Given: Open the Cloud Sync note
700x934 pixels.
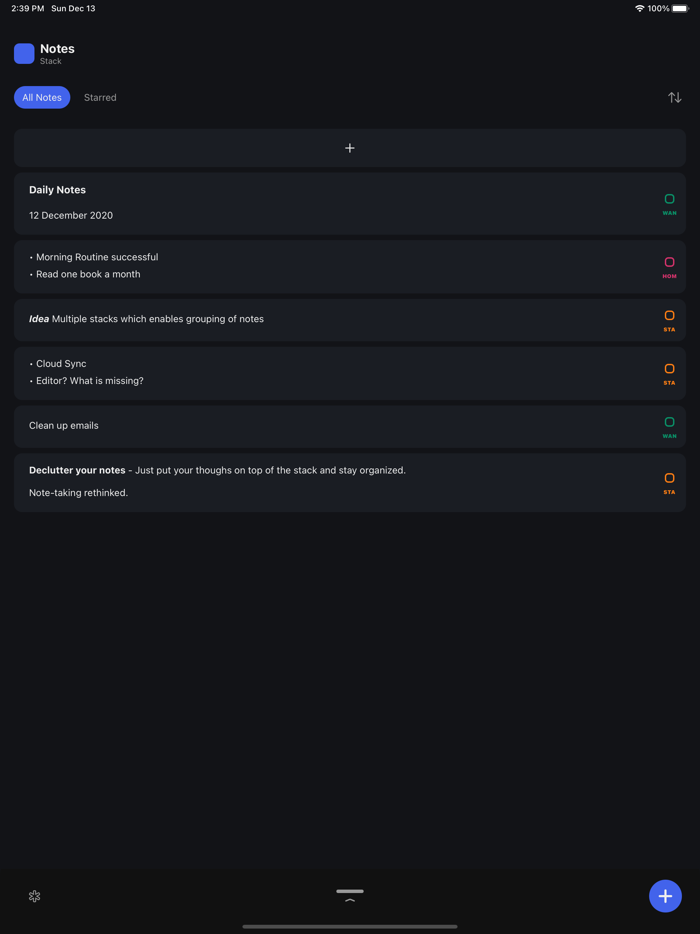Looking at the screenshot, I should click(x=300, y=372).
